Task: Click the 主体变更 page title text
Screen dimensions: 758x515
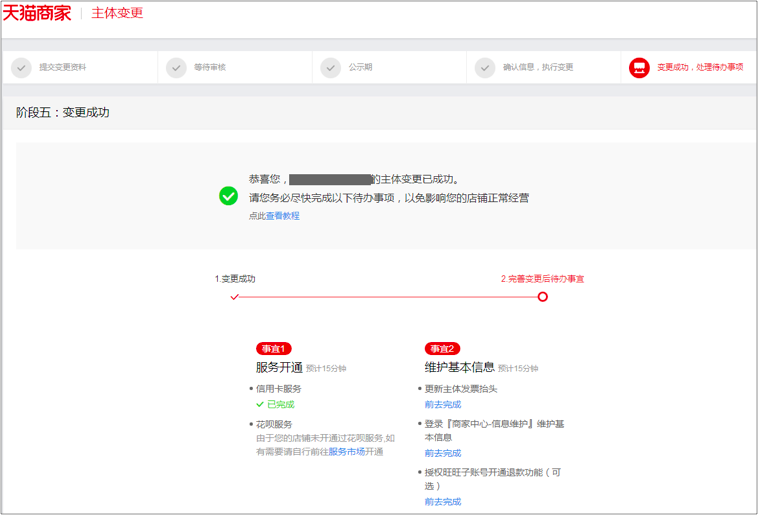Action: (x=117, y=13)
